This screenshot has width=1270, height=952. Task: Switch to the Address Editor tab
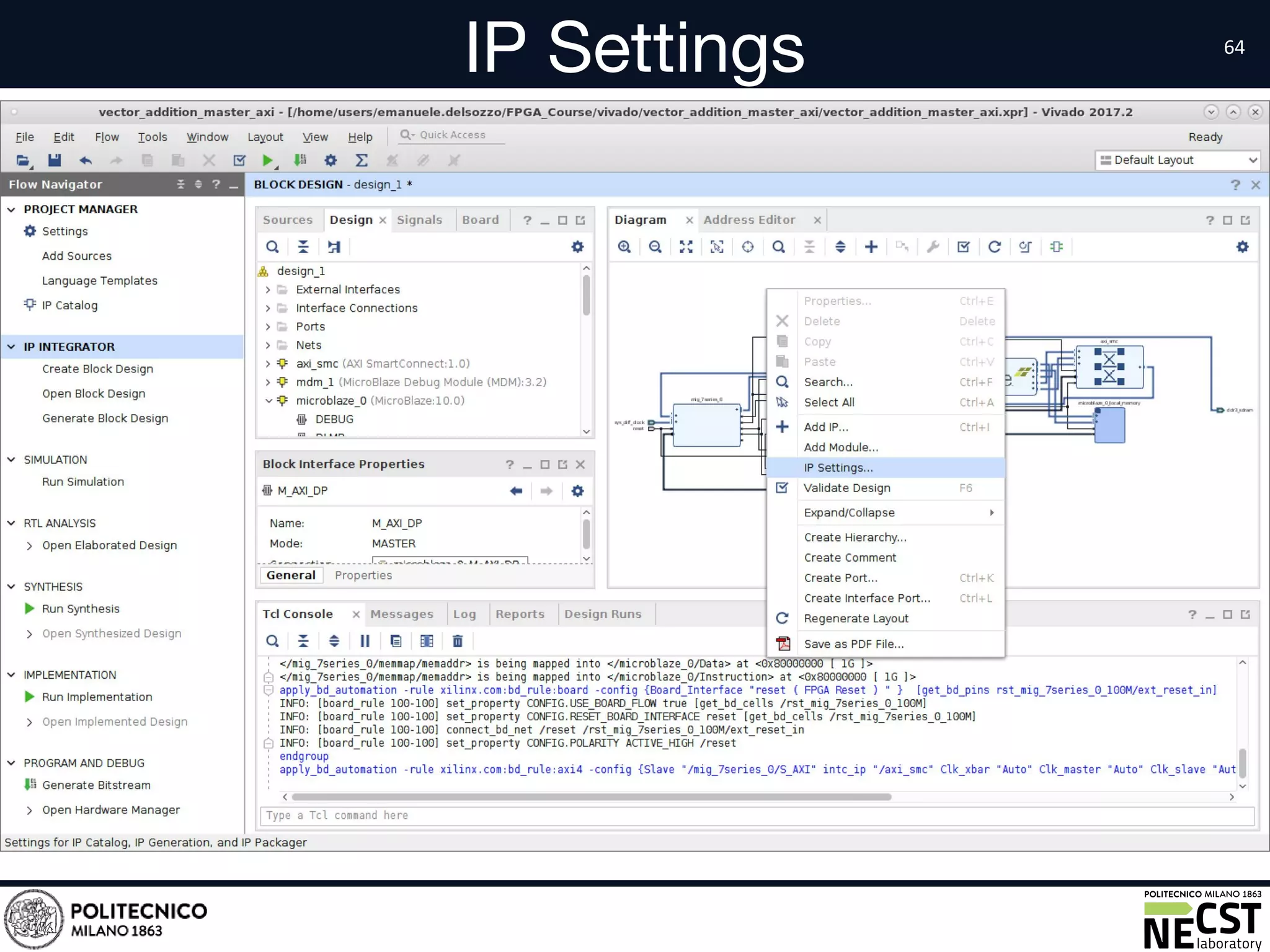[x=749, y=220]
